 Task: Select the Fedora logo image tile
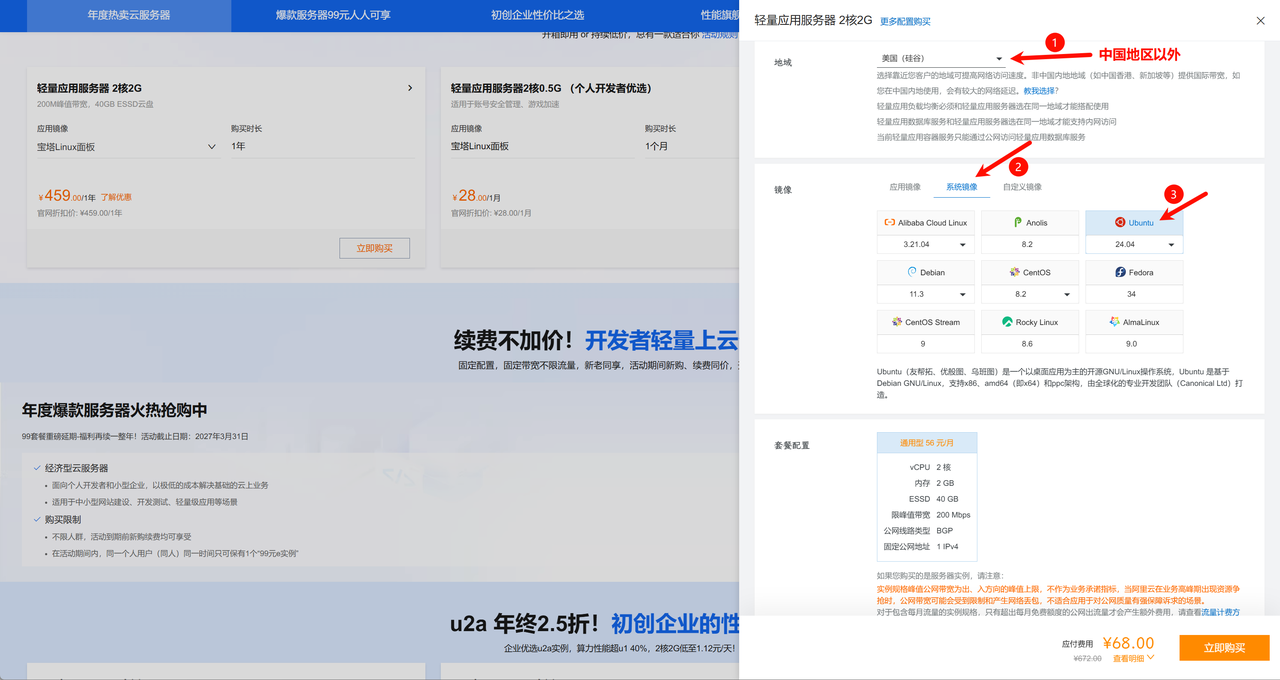(1121, 272)
